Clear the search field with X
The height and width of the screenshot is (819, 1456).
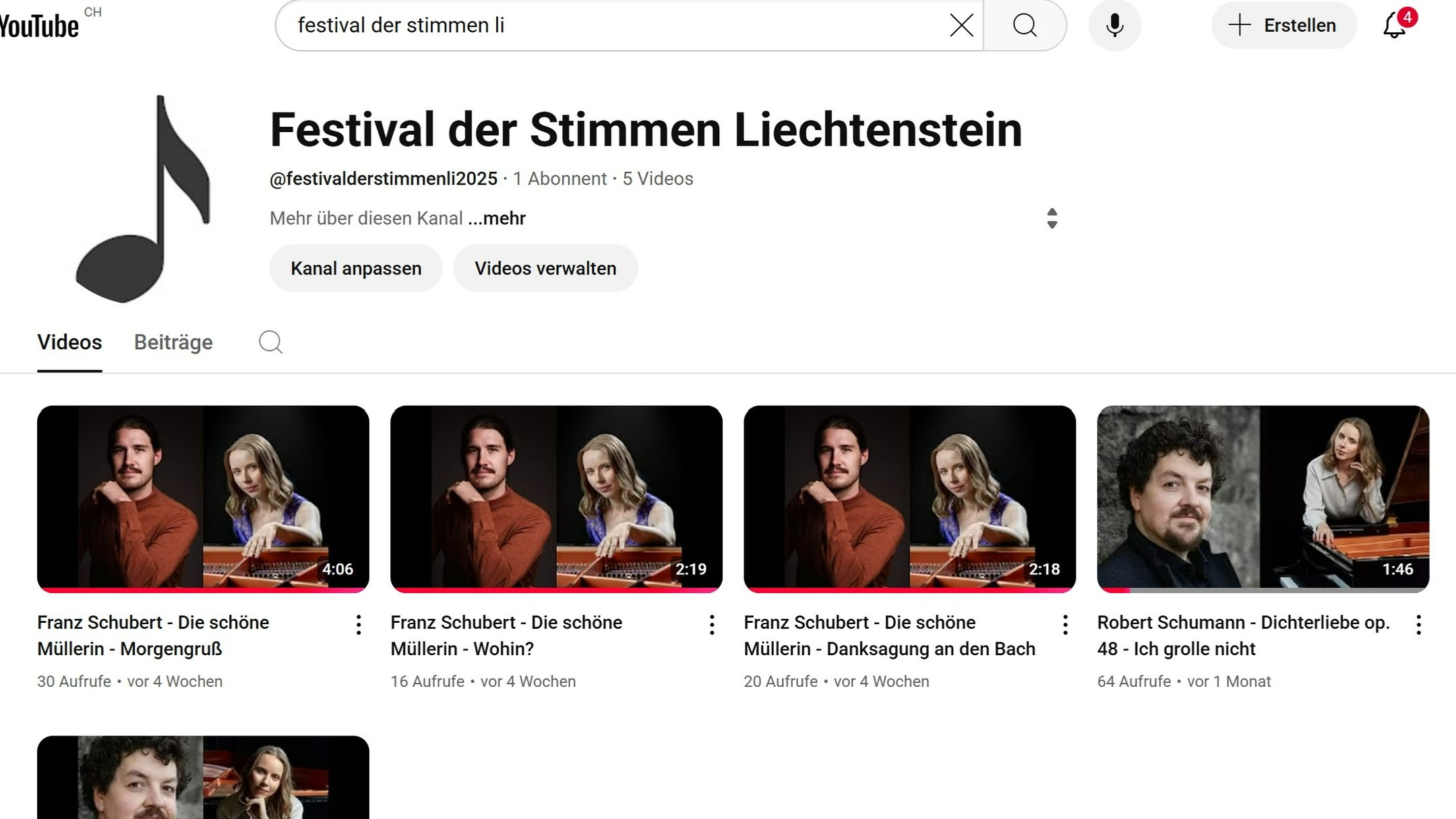[x=961, y=26]
